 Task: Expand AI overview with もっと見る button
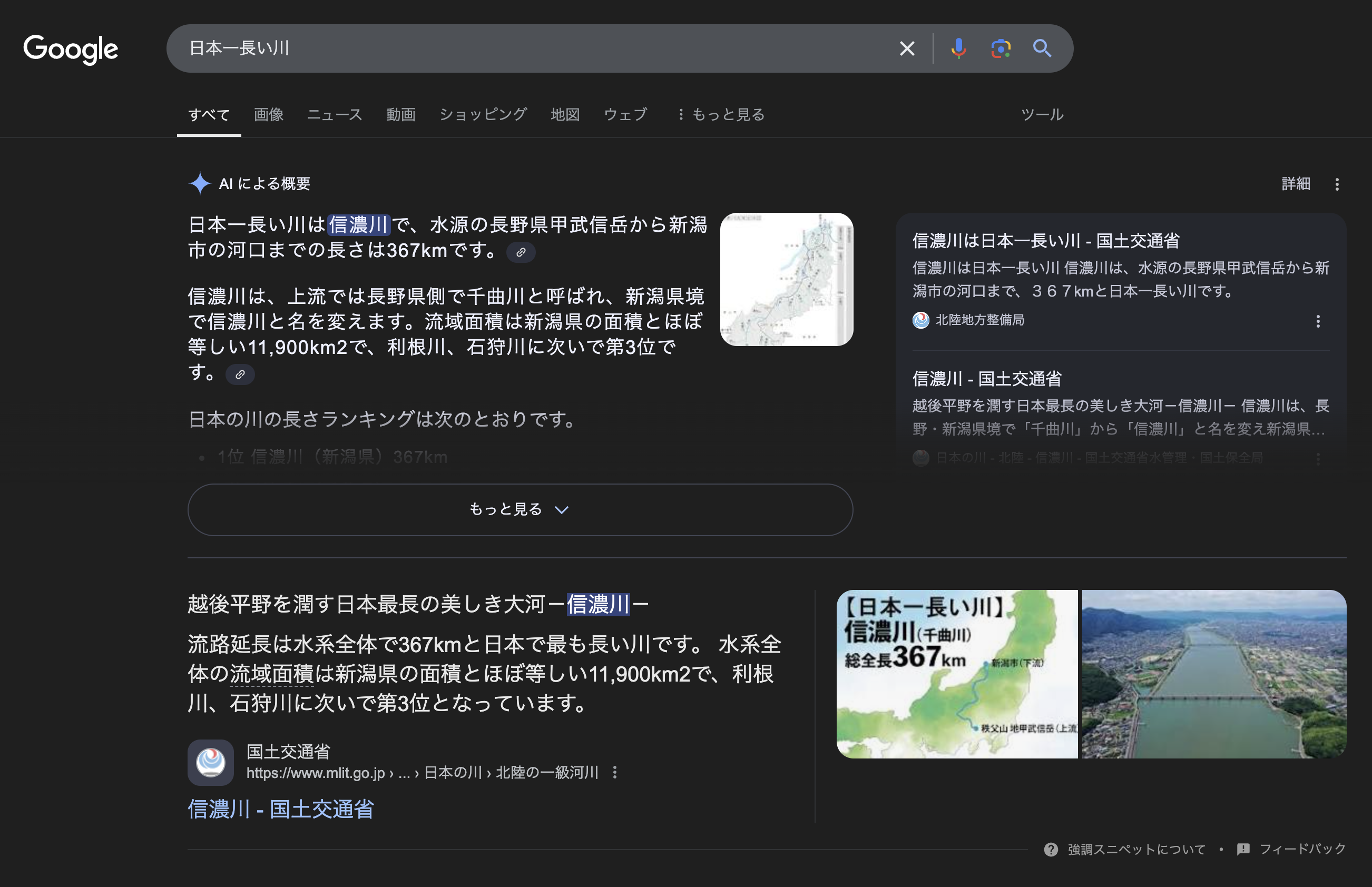point(520,510)
